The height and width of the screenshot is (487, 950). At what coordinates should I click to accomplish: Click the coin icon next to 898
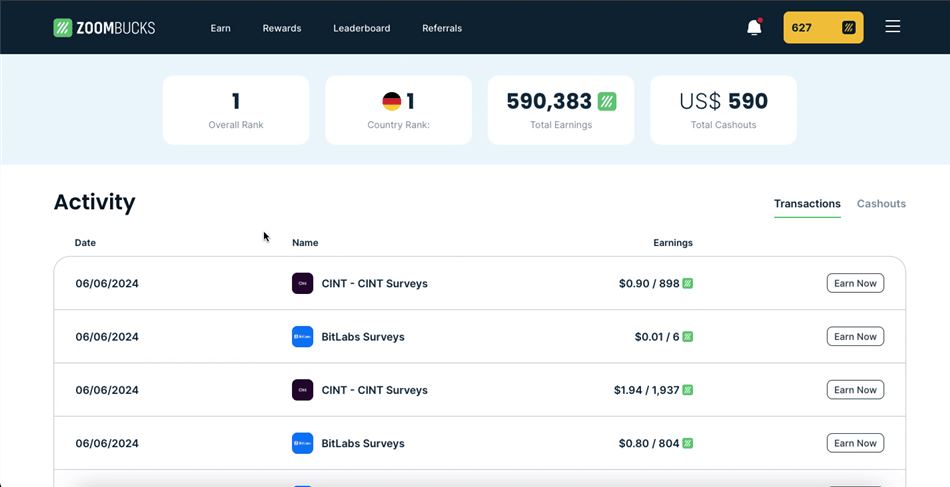pyautogui.click(x=688, y=283)
